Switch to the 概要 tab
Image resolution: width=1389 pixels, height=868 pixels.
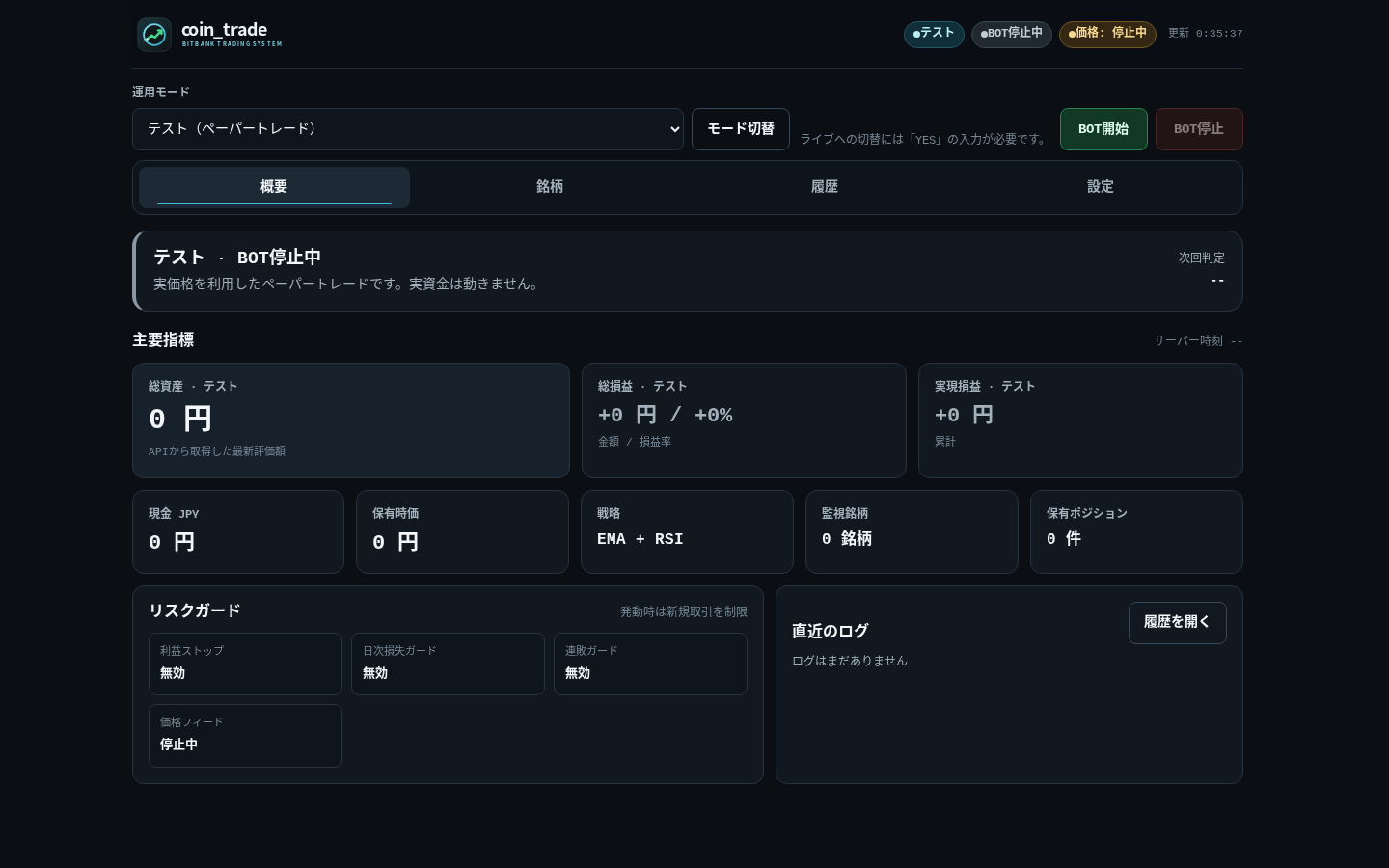[274, 187]
